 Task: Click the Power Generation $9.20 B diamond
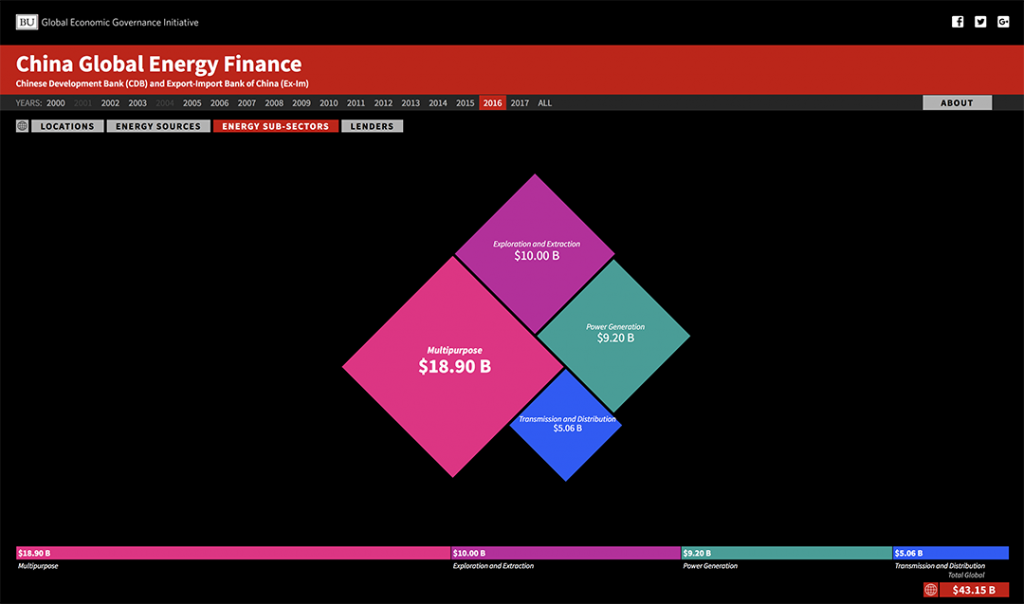(613, 336)
